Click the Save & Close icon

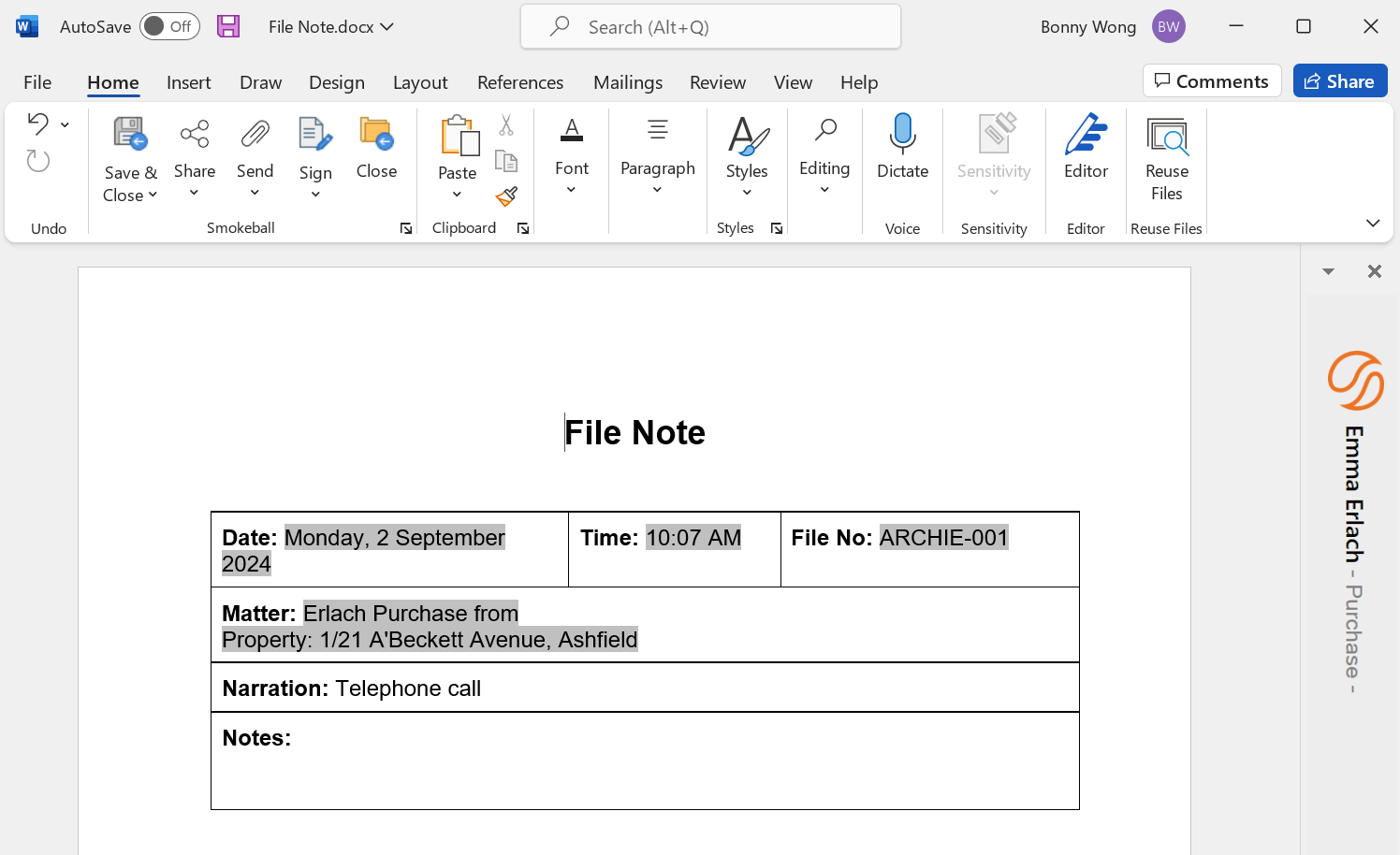tap(130, 136)
